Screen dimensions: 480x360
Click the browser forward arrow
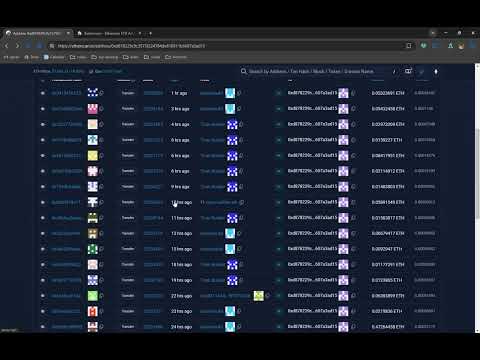(x=17, y=46)
